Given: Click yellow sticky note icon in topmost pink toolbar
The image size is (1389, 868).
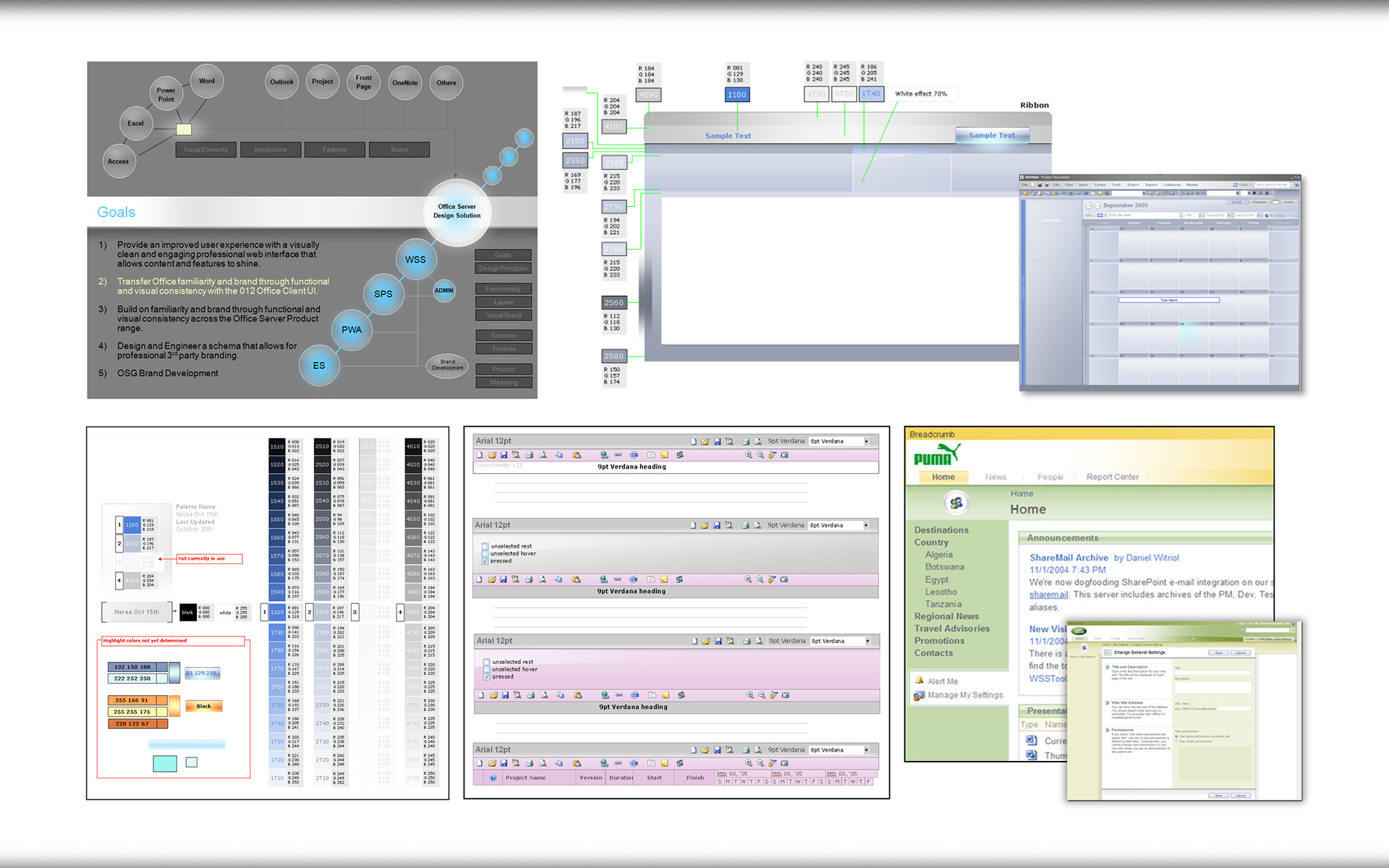Looking at the screenshot, I should click(x=664, y=455).
